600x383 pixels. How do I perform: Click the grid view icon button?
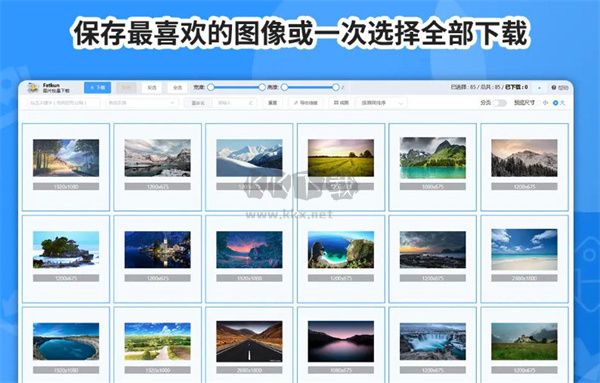click(341, 103)
